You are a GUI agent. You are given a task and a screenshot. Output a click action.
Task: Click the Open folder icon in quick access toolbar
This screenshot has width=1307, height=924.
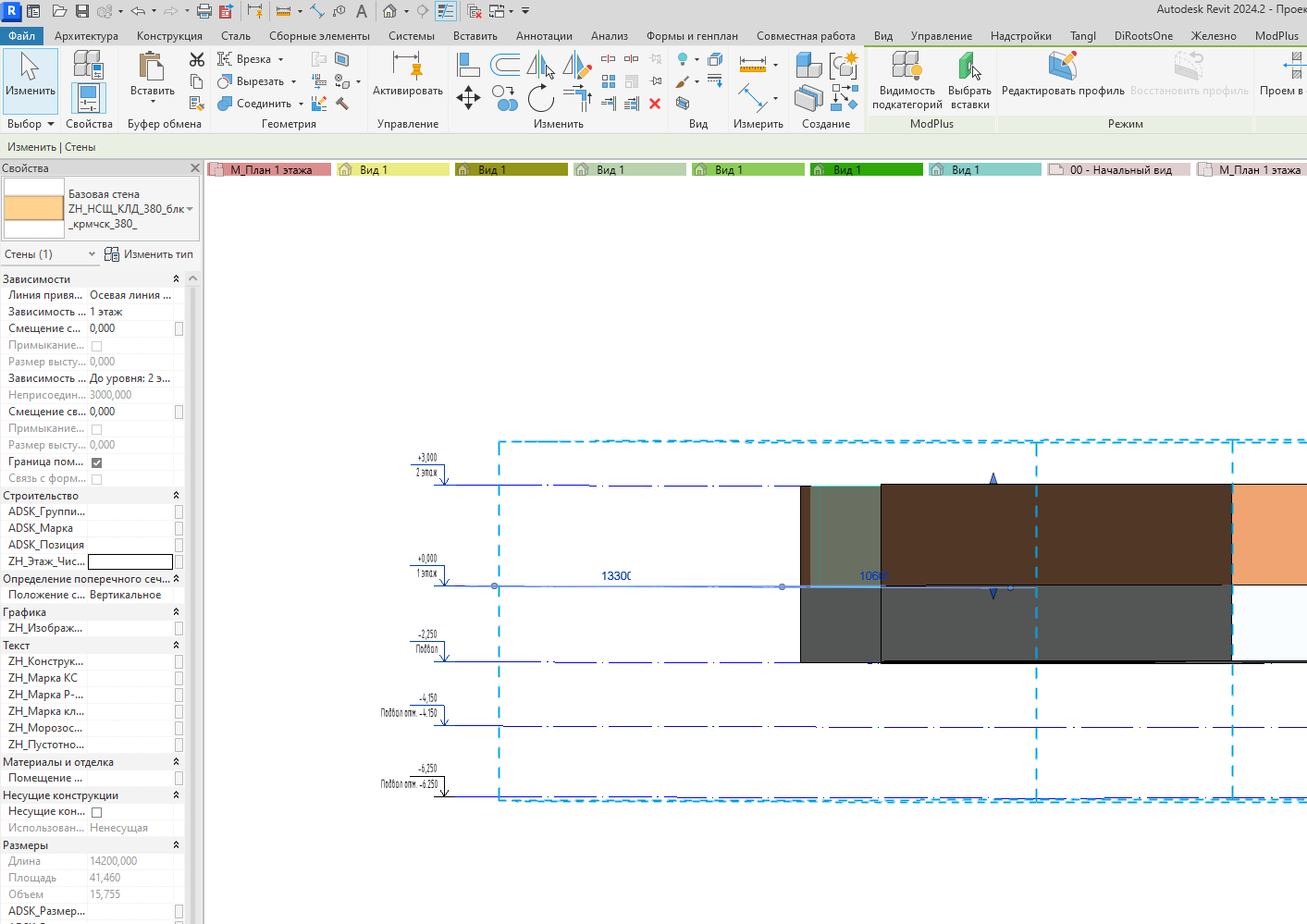click(59, 11)
